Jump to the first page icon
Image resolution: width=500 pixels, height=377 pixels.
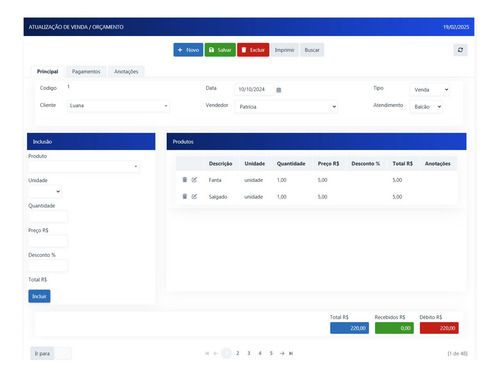tap(207, 353)
